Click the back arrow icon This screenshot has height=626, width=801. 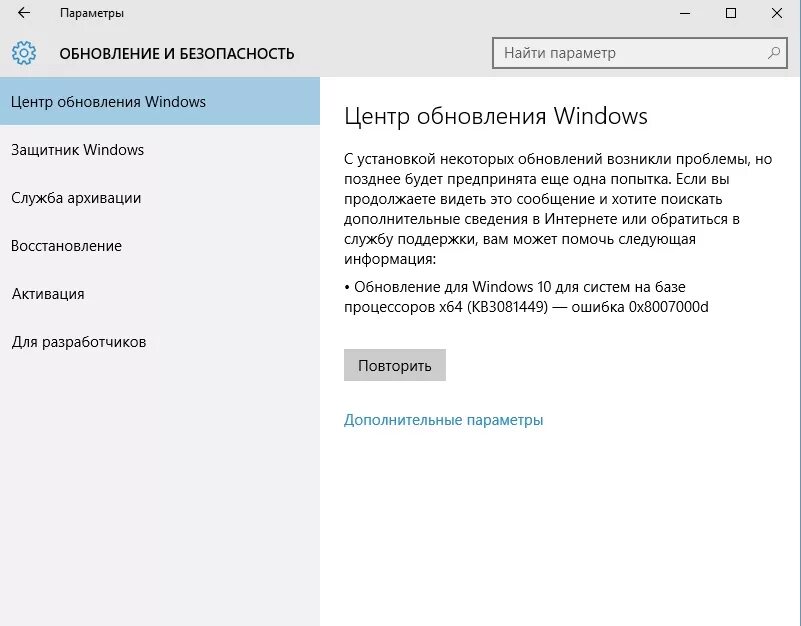(23, 13)
